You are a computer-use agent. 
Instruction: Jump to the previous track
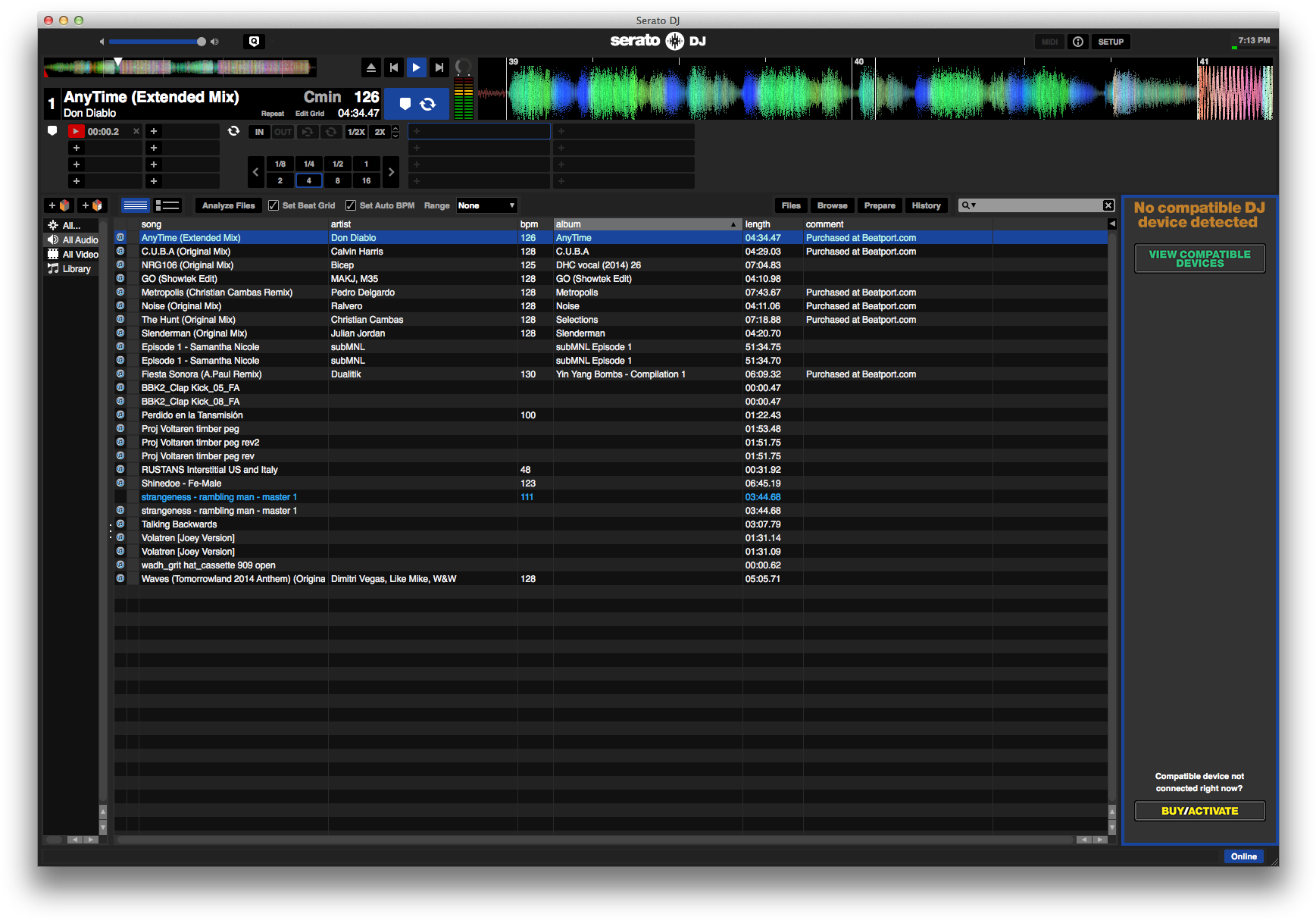click(394, 67)
